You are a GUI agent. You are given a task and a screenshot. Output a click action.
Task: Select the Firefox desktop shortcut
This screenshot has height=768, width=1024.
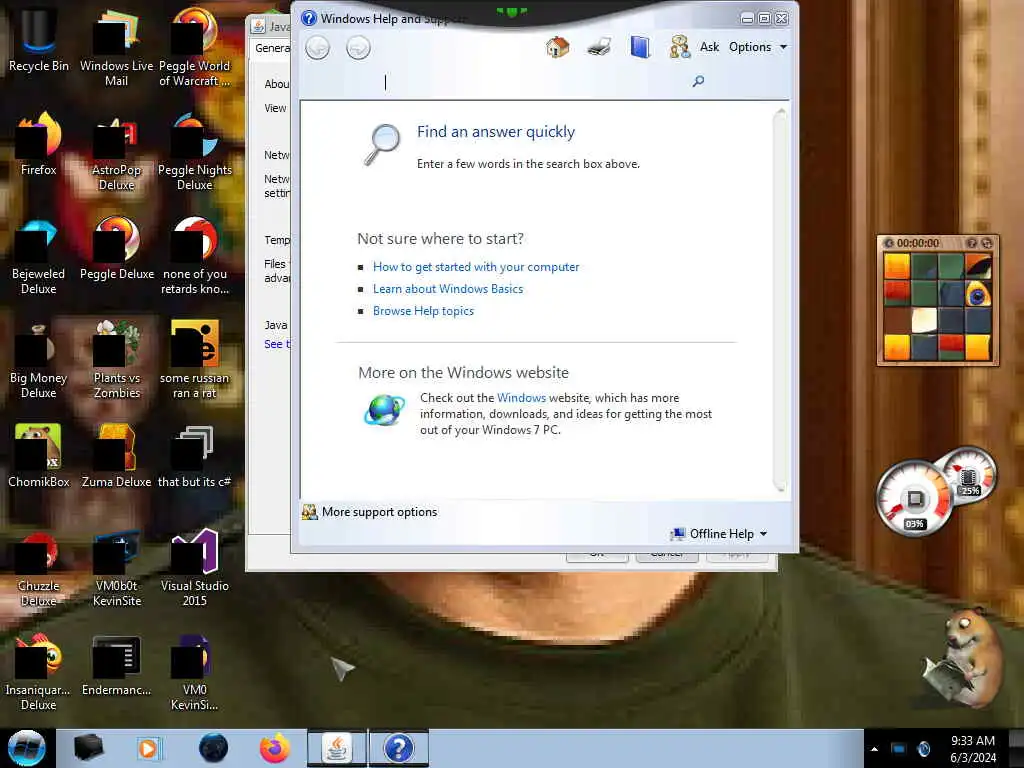[39, 144]
